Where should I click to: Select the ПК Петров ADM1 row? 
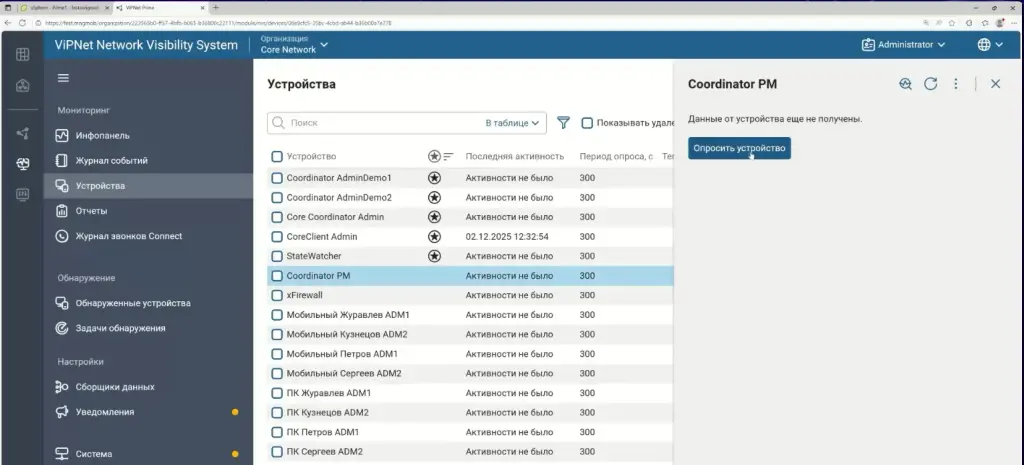pos(470,432)
